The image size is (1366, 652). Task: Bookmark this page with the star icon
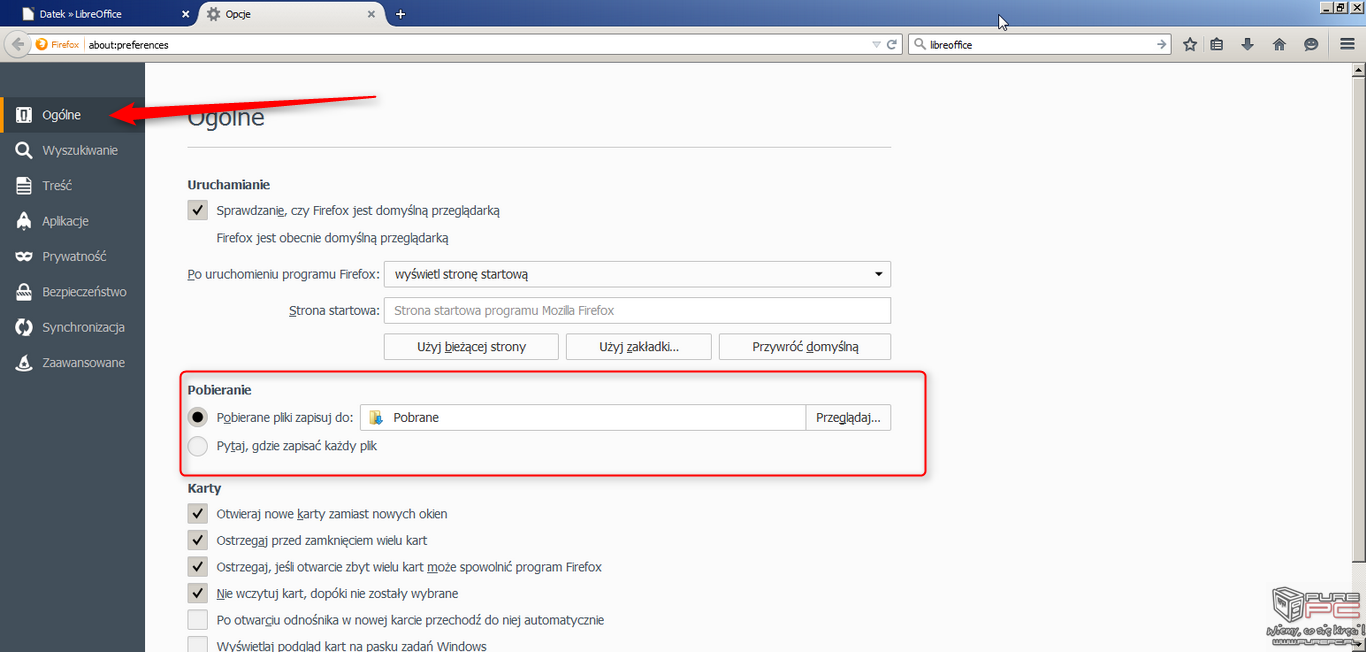1190,45
